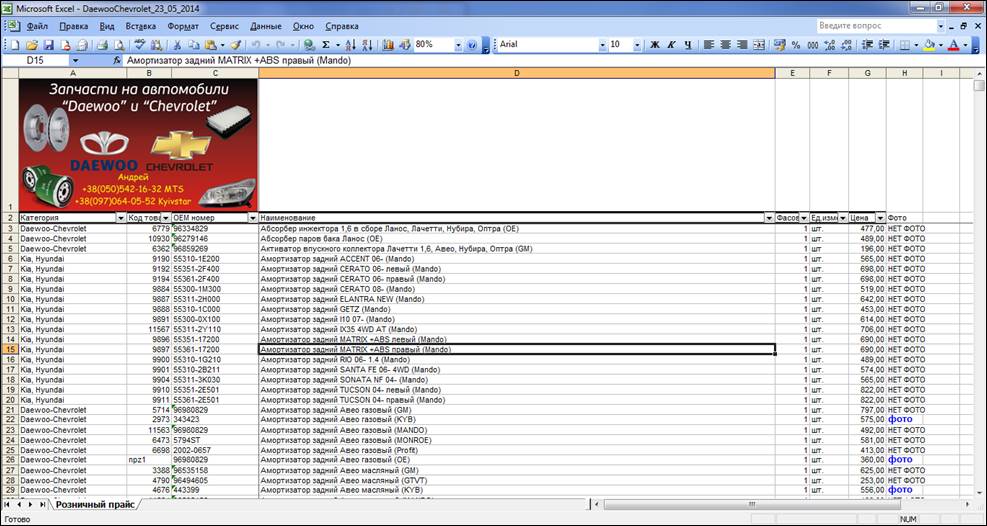Click the horizontal scrollbar thumb
Screen dimensions: 987x526
click(752, 505)
